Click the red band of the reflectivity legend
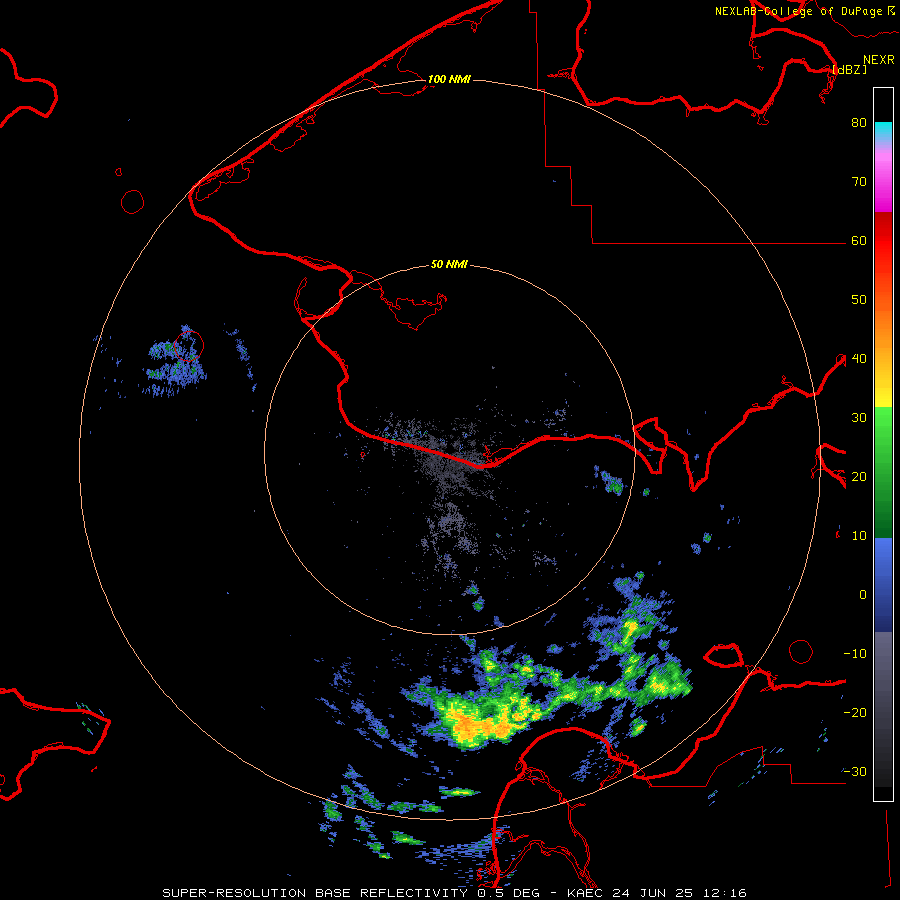 click(x=883, y=241)
